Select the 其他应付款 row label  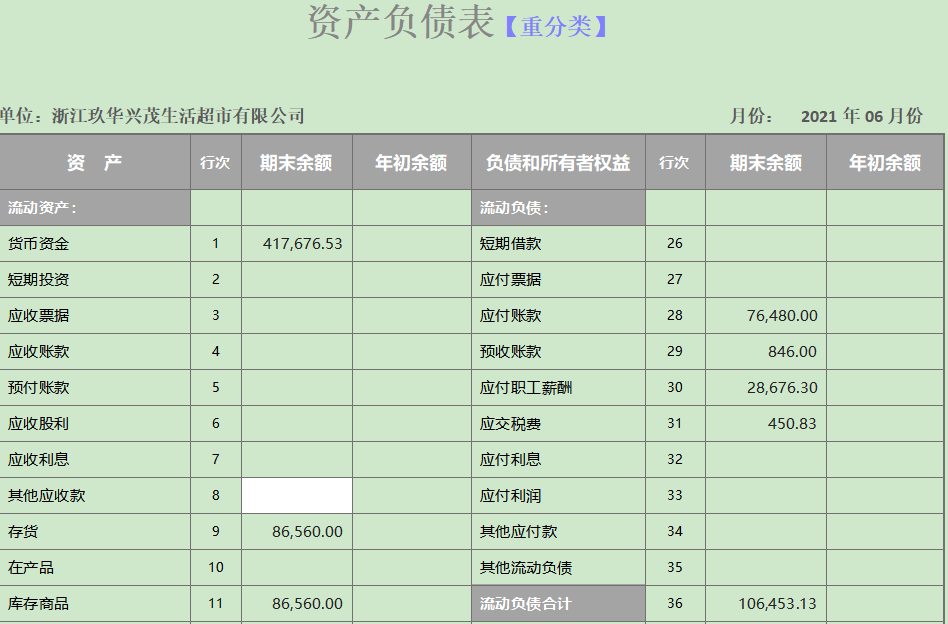(518, 531)
